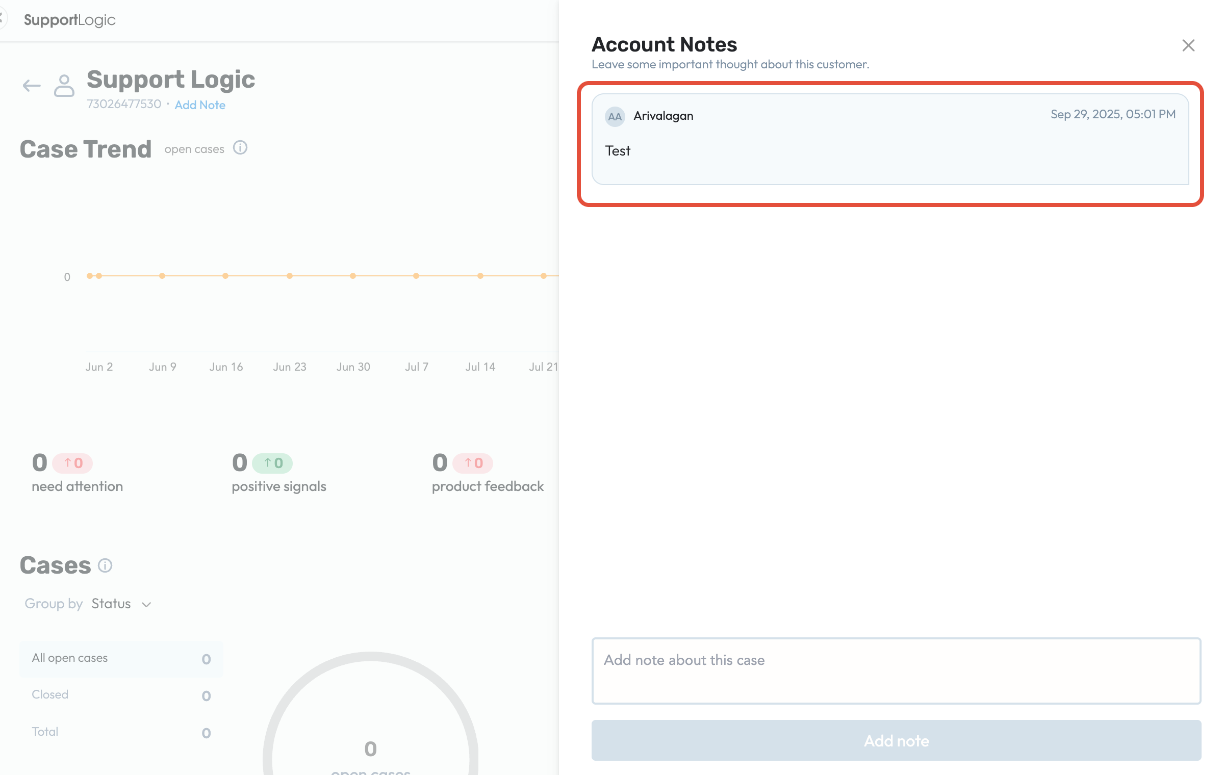Click the account person icon

pos(64,85)
